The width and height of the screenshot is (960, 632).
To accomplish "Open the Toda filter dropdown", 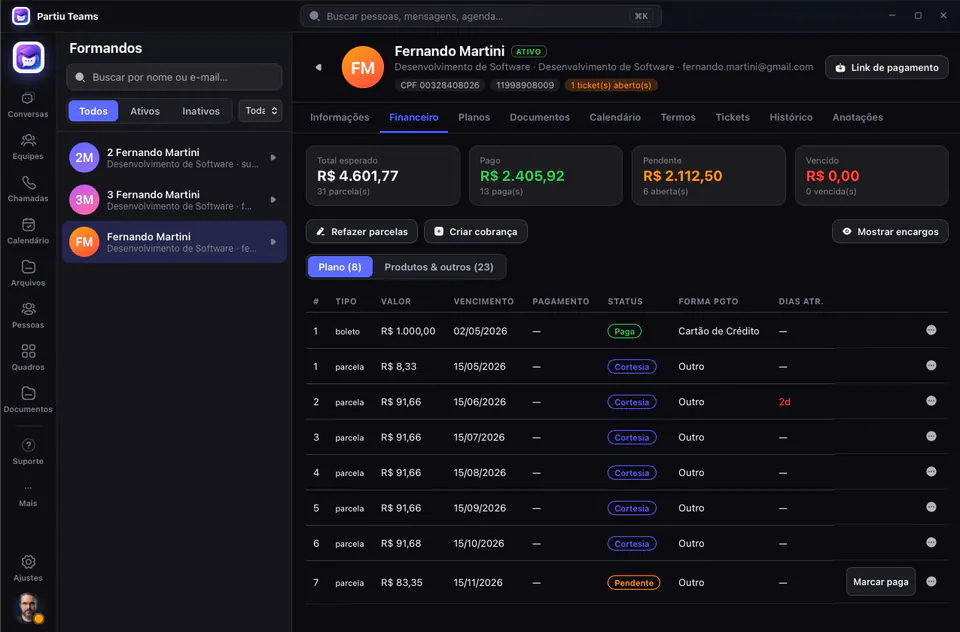I will (261, 111).
